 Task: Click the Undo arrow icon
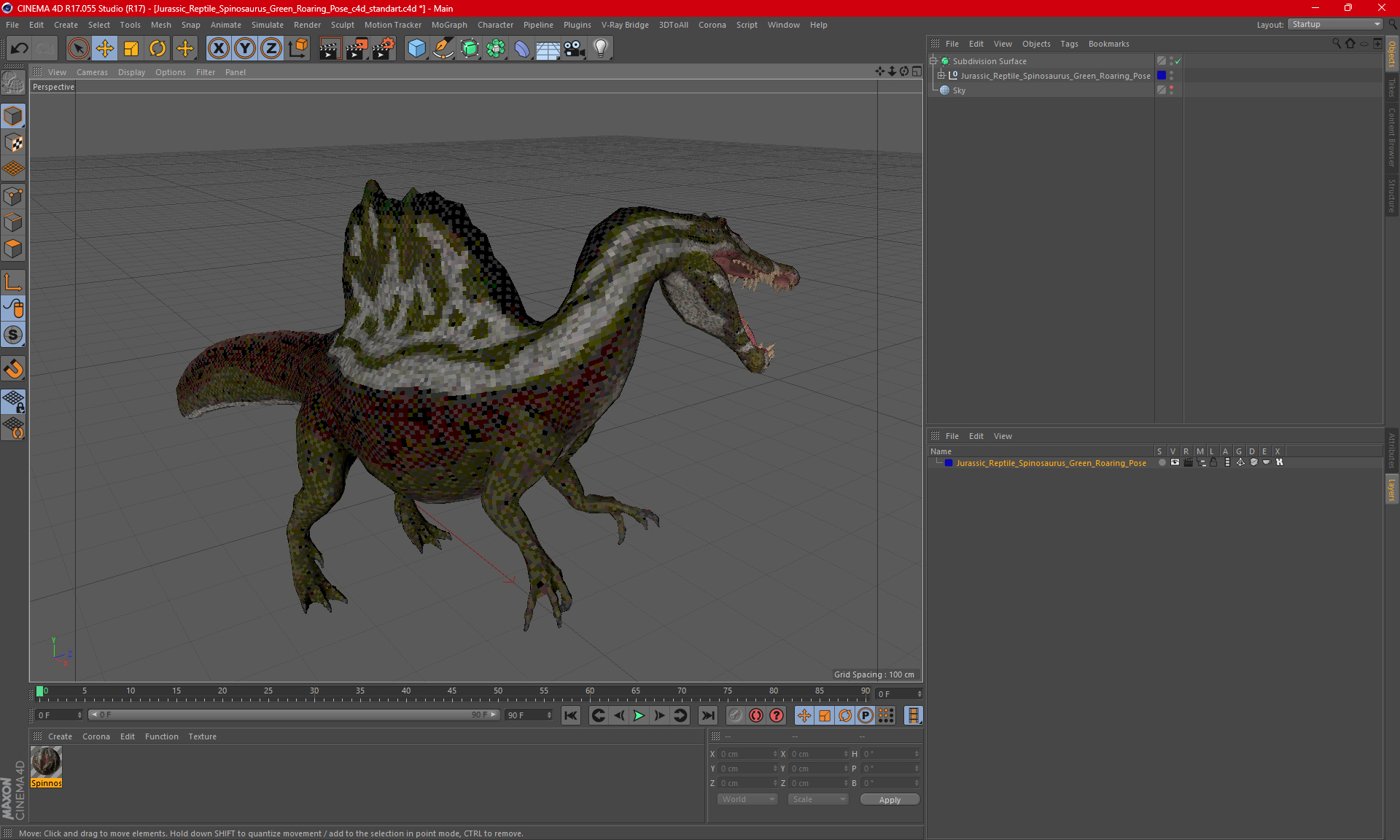[x=20, y=49]
